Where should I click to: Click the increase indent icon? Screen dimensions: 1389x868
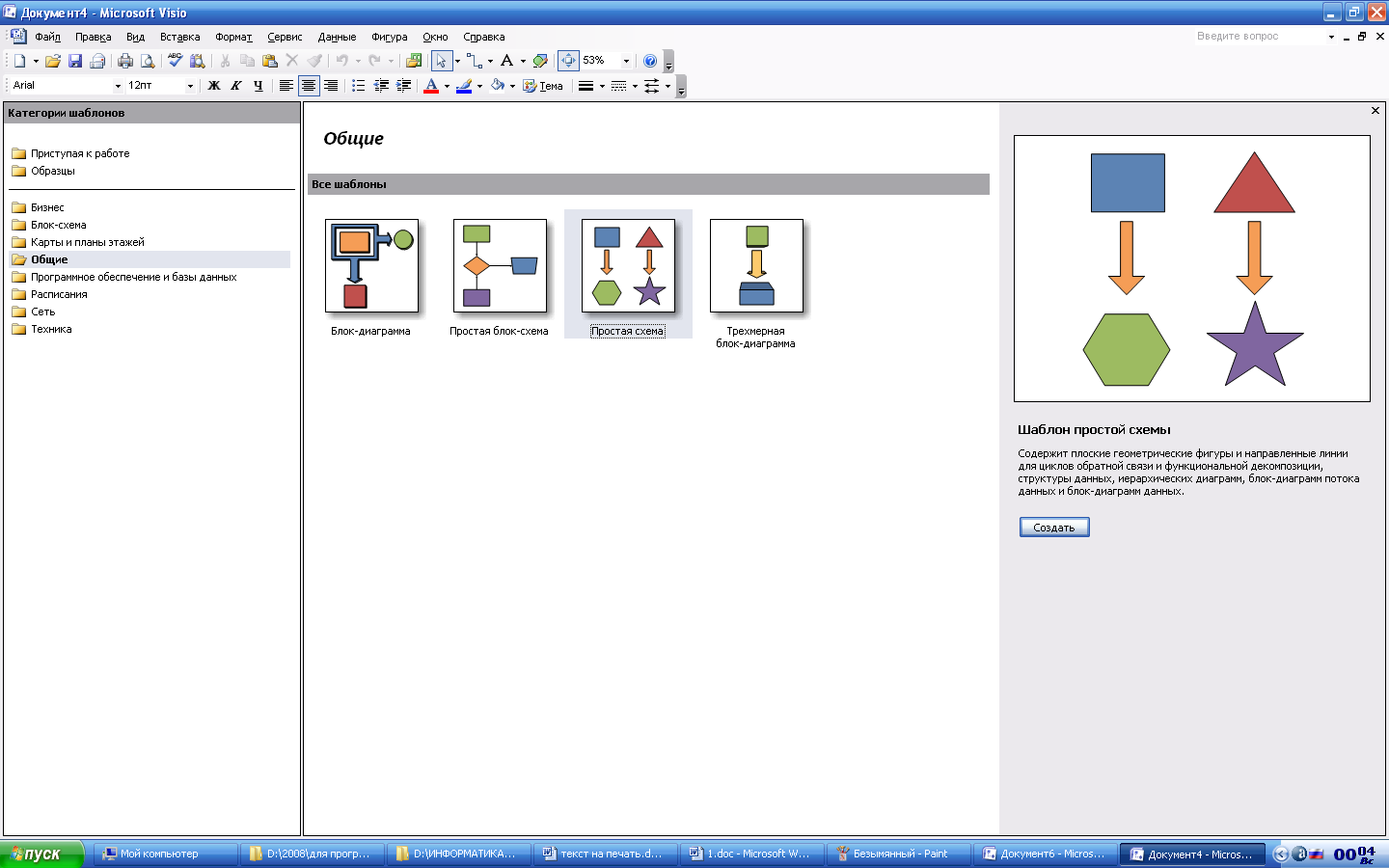point(403,86)
